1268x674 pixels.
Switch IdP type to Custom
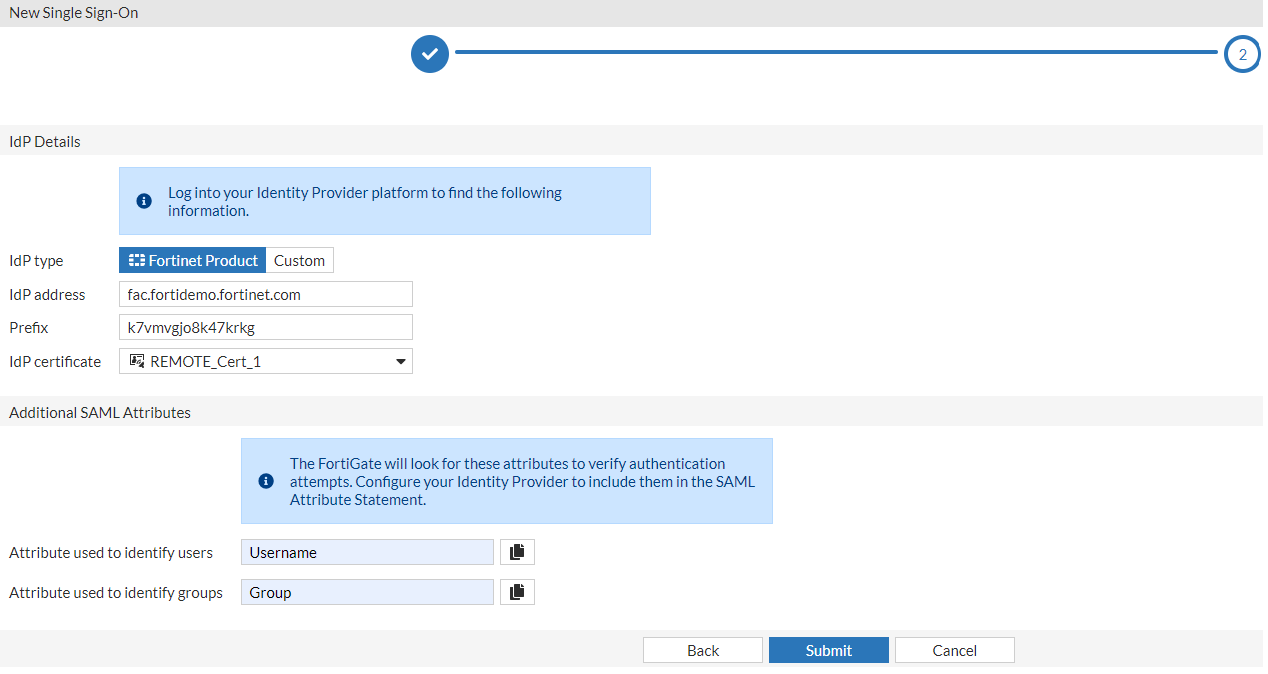[x=299, y=259]
